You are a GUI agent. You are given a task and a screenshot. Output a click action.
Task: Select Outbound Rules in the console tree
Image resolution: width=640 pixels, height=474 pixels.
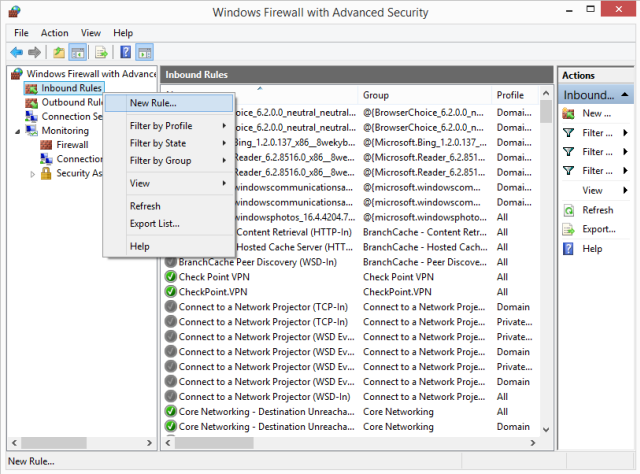tap(72, 102)
